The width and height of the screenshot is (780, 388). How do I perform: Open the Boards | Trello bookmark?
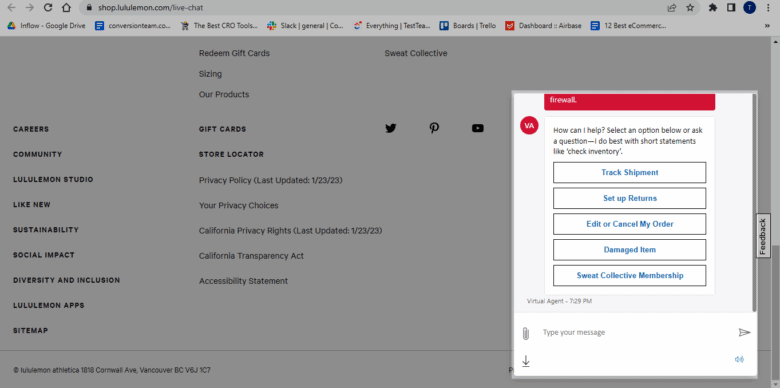468,26
